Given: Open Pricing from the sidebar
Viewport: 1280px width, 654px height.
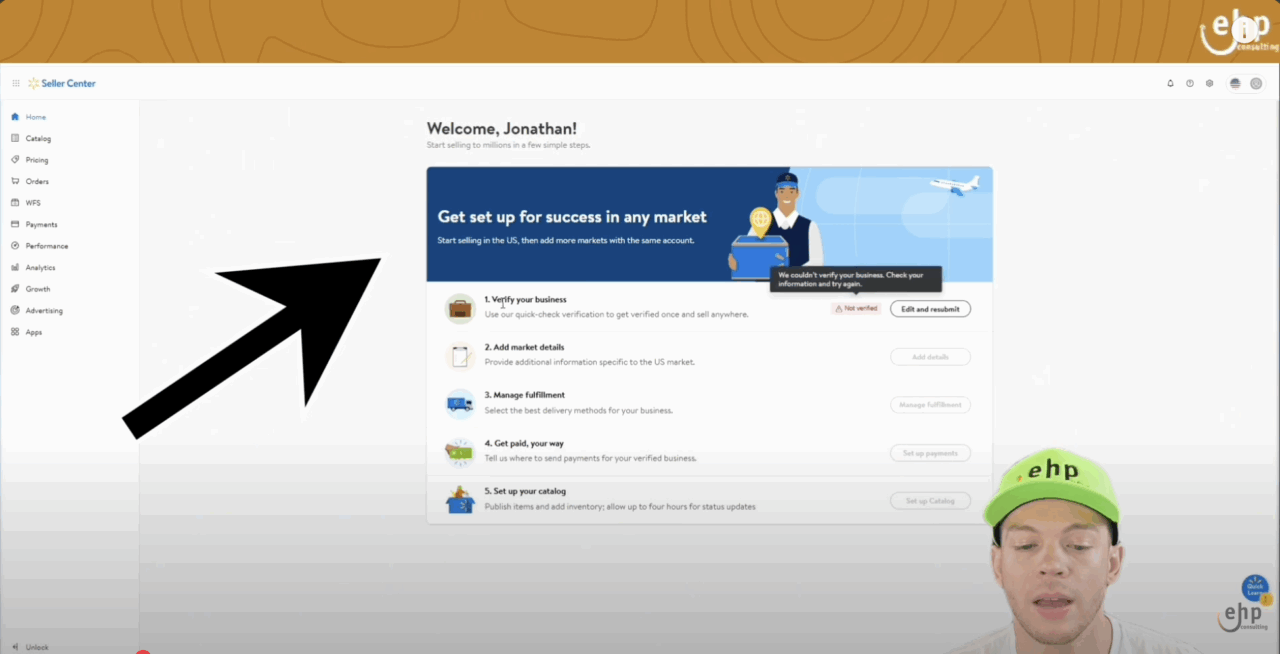Looking at the screenshot, I should click(37, 160).
